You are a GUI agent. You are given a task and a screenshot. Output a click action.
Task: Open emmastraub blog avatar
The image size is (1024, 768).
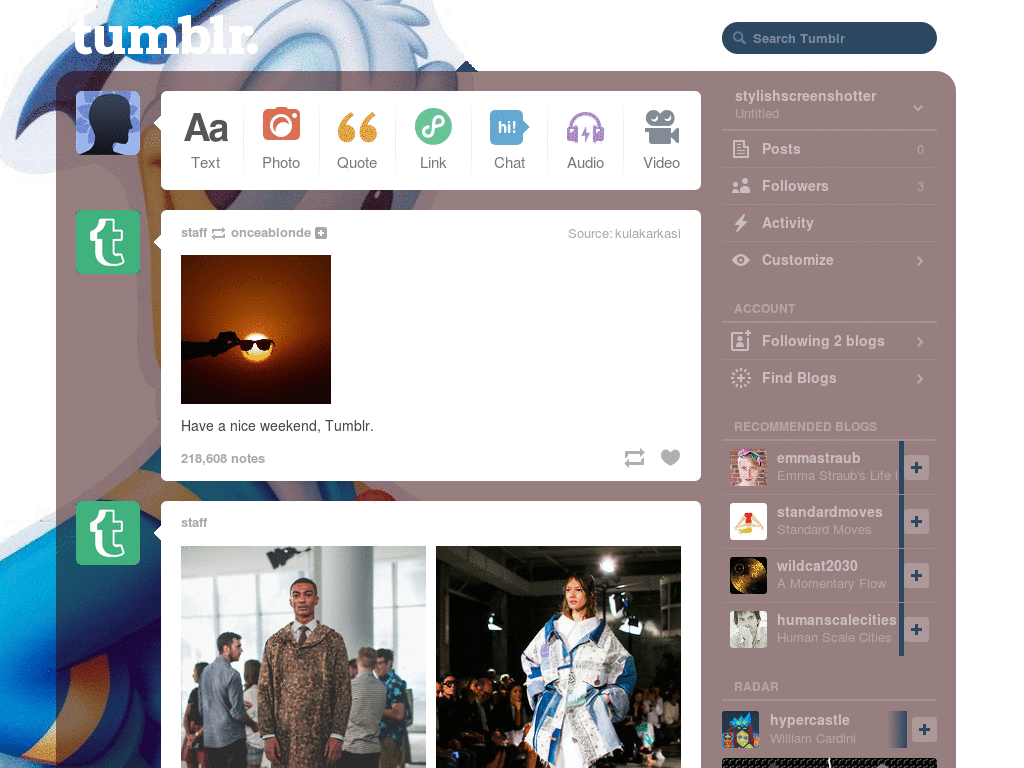748,467
